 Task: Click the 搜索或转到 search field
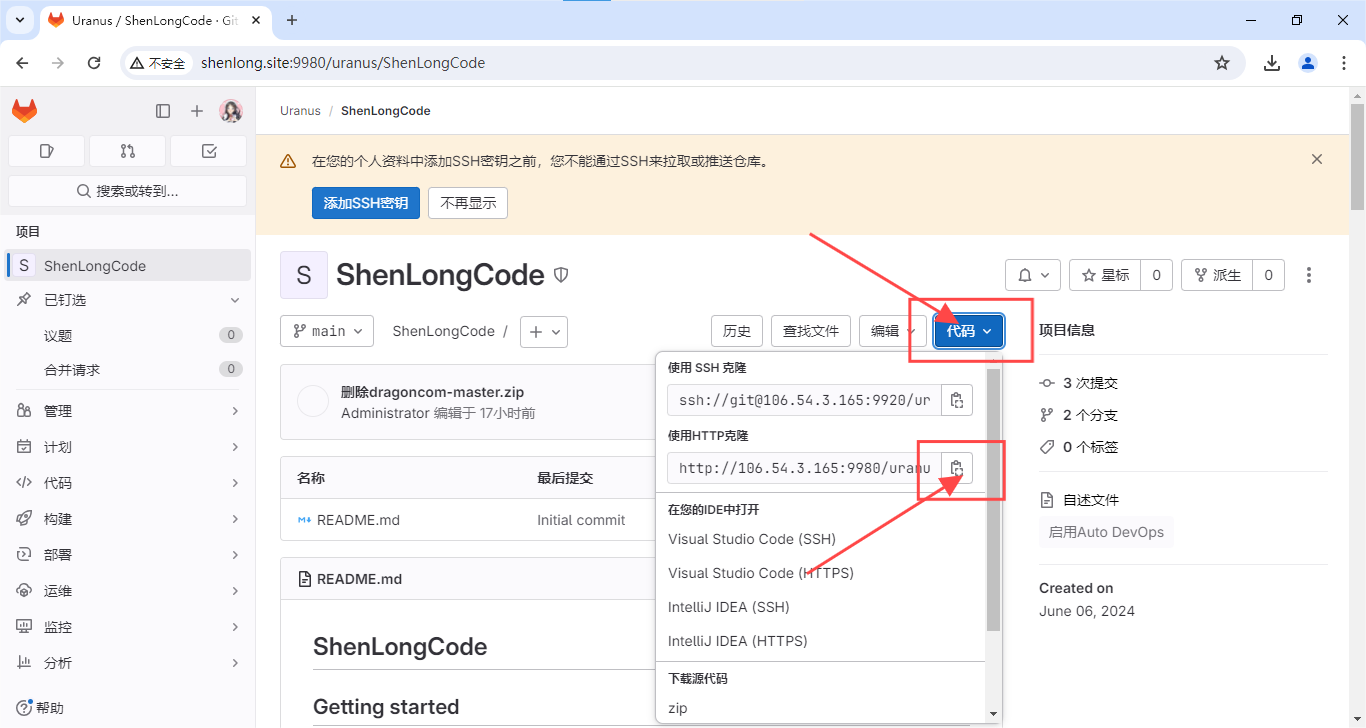(x=127, y=191)
